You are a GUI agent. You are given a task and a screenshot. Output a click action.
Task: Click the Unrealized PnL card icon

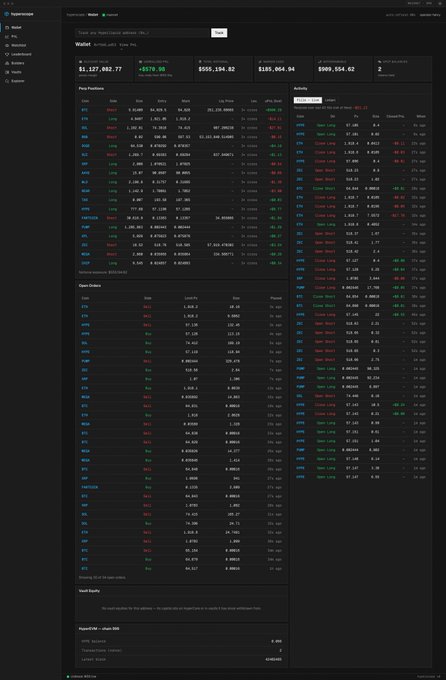[x=140, y=62]
